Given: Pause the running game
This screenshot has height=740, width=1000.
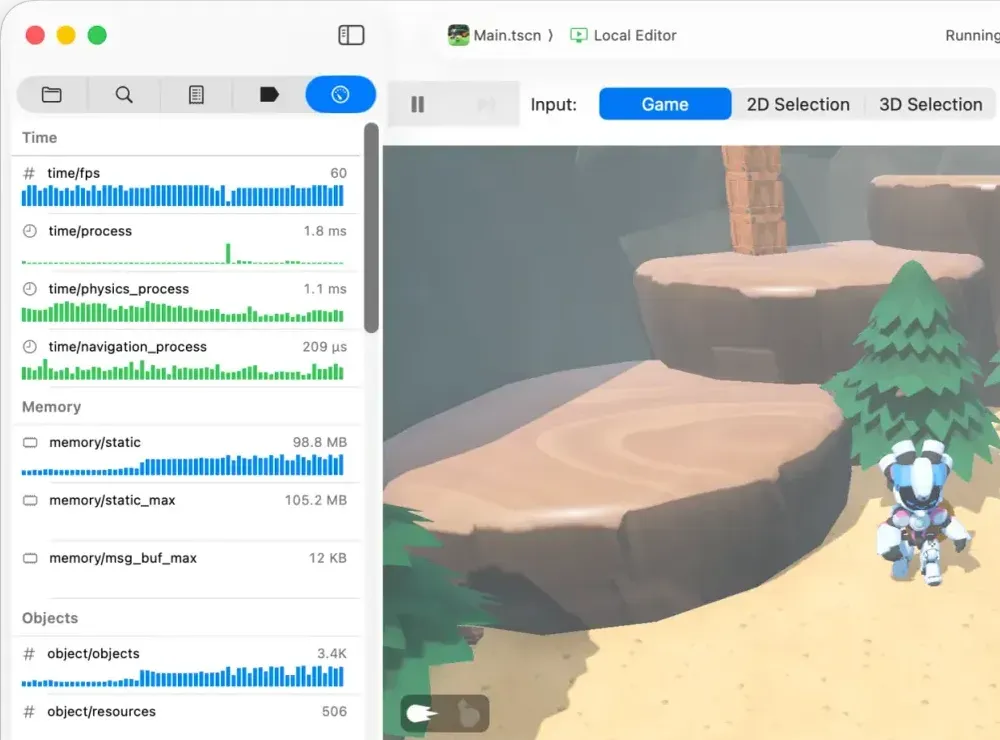Looking at the screenshot, I should point(418,104).
